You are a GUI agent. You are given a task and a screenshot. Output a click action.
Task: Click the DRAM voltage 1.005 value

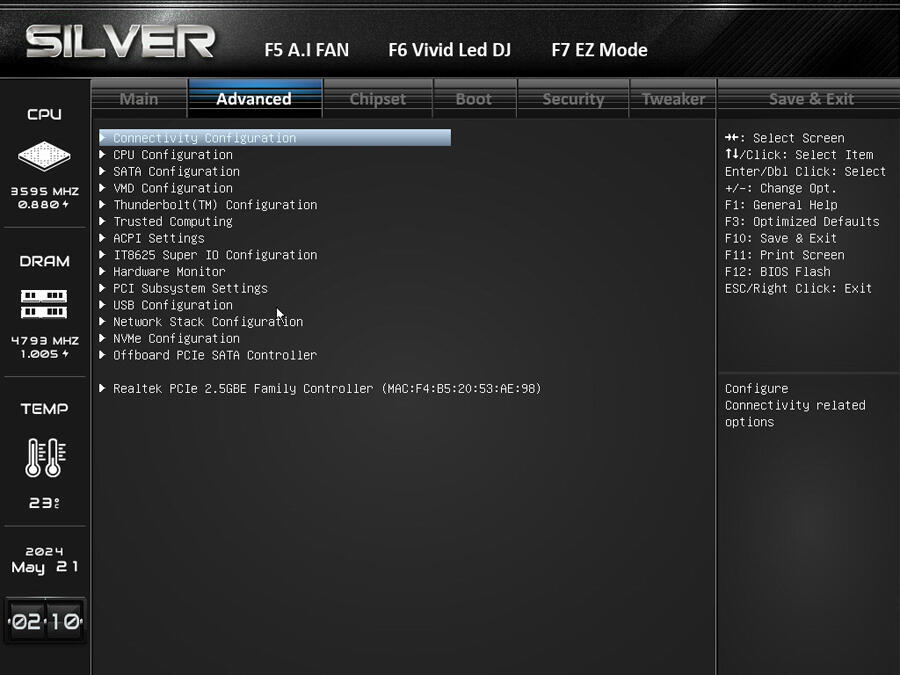coord(44,354)
